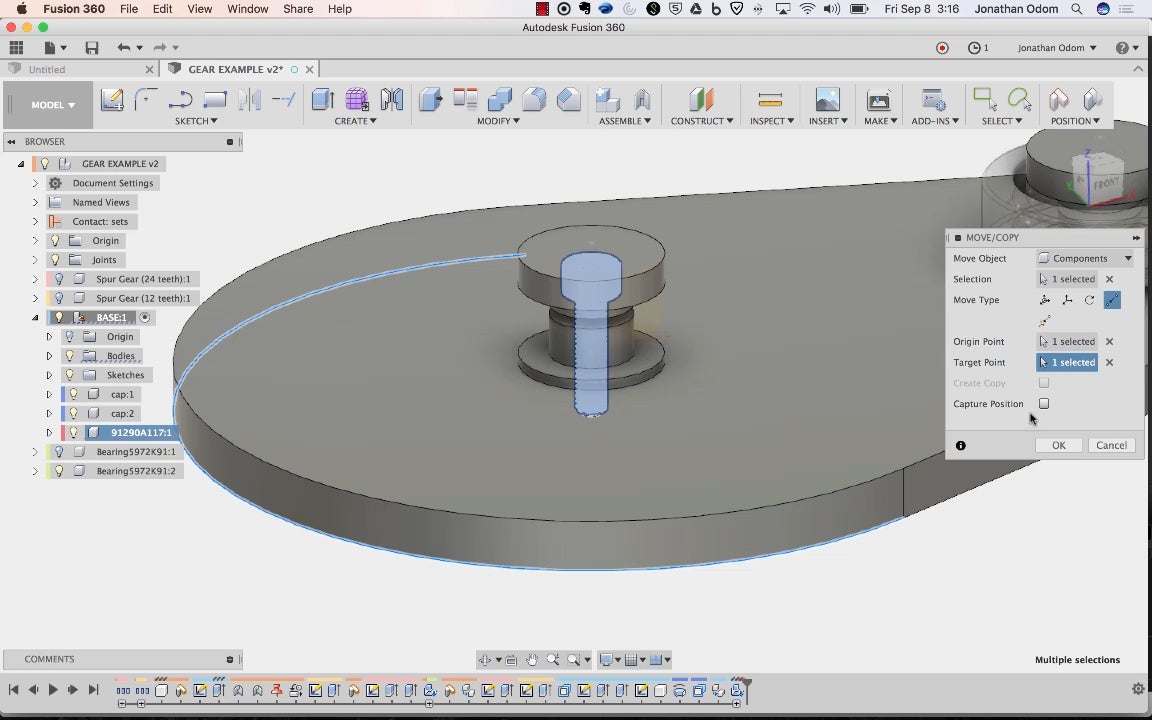Hide the Spur Gear (24 teeth):1 component
This screenshot has height=720, width=1152.
point(59,279)
